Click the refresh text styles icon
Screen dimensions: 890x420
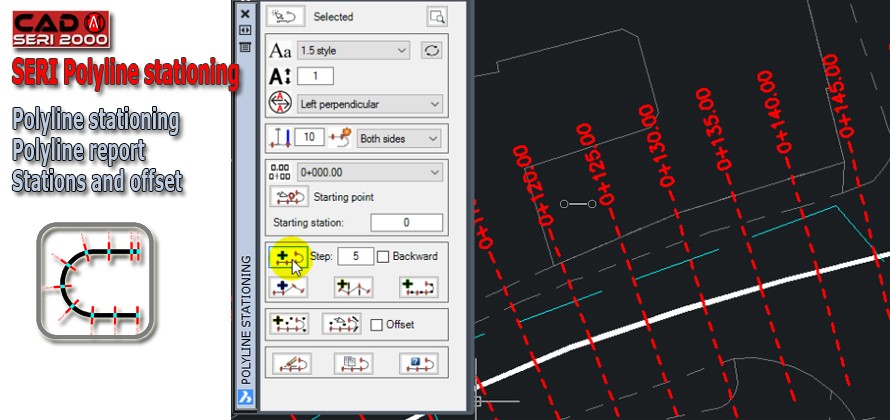431,50
